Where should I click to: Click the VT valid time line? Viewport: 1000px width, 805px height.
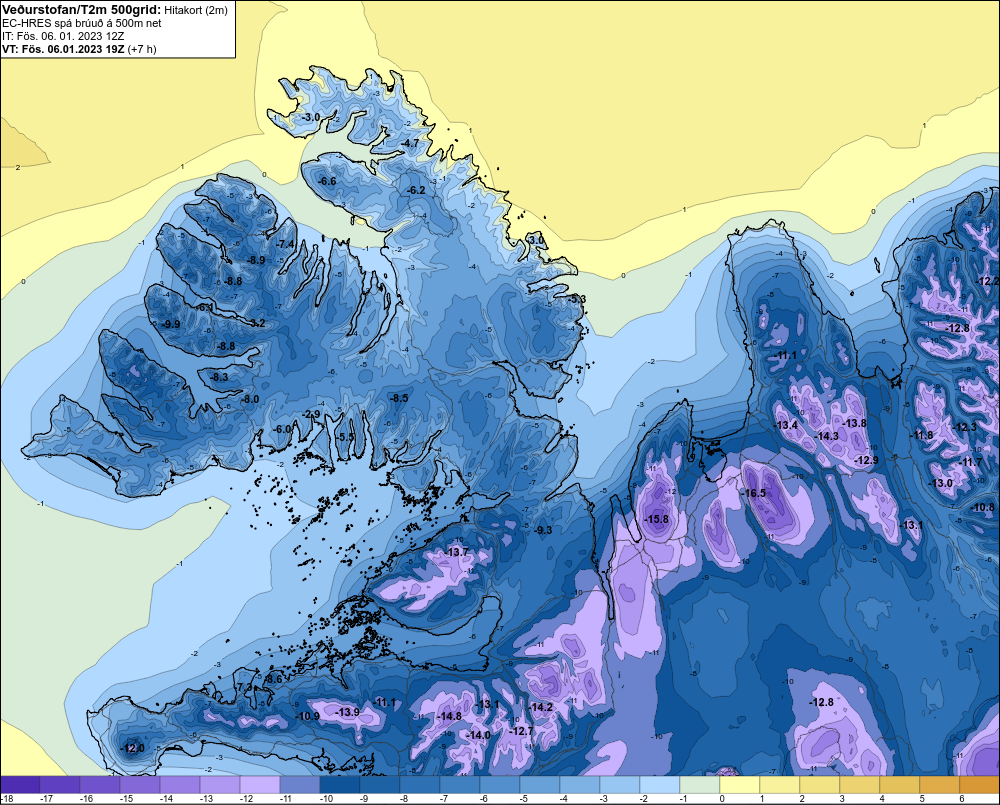pos(79,49)
